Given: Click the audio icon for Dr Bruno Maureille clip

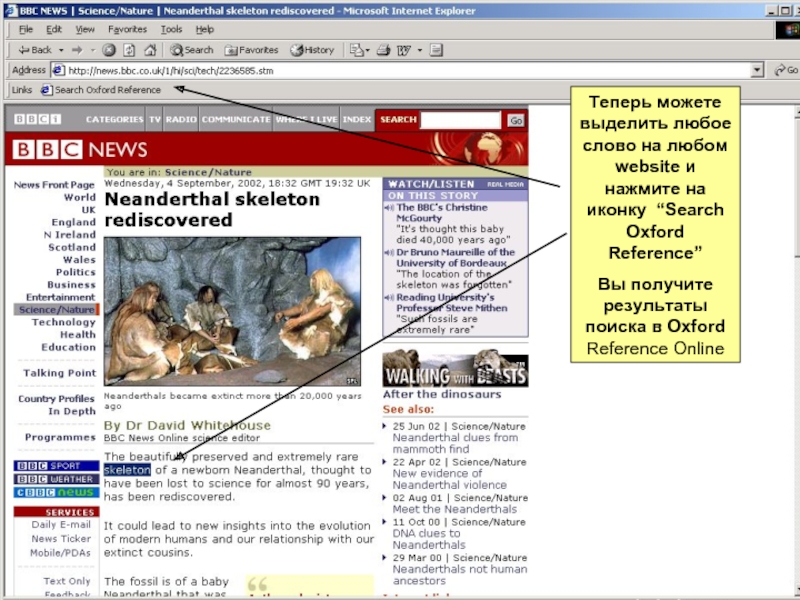Looking at the screenshot, I should 389,253.
